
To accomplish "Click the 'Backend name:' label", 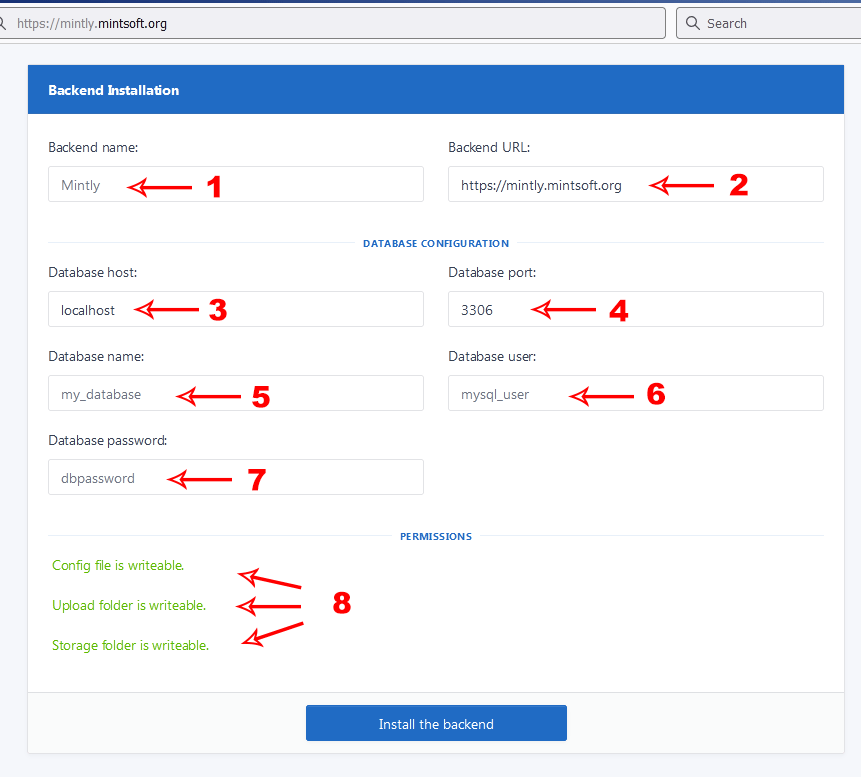I will click(93, 147).
